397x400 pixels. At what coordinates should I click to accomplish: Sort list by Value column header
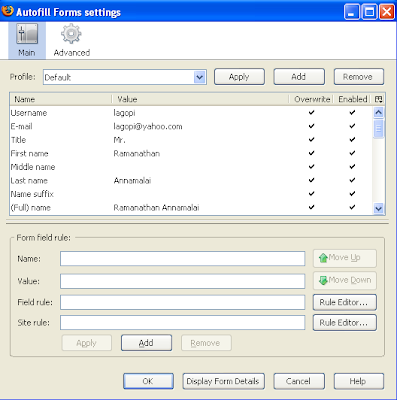coord(200,99)
